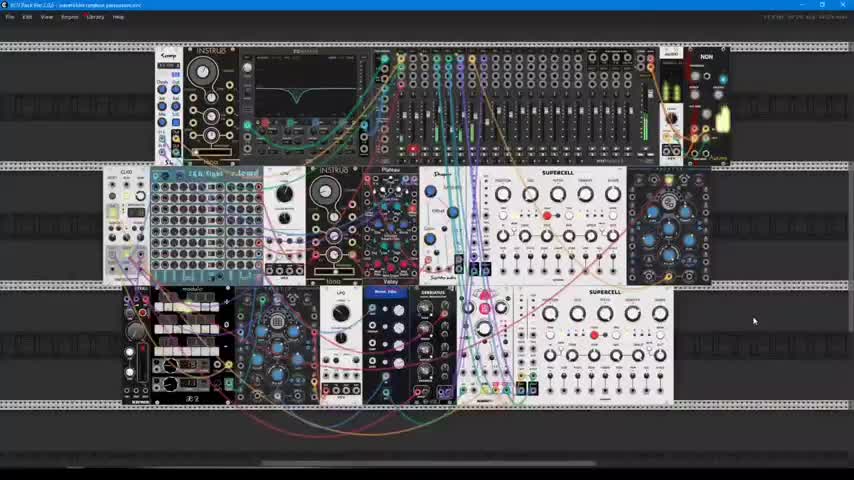The image size is (854, 480).
Task: Open the Edit menu
Action: 27,17
